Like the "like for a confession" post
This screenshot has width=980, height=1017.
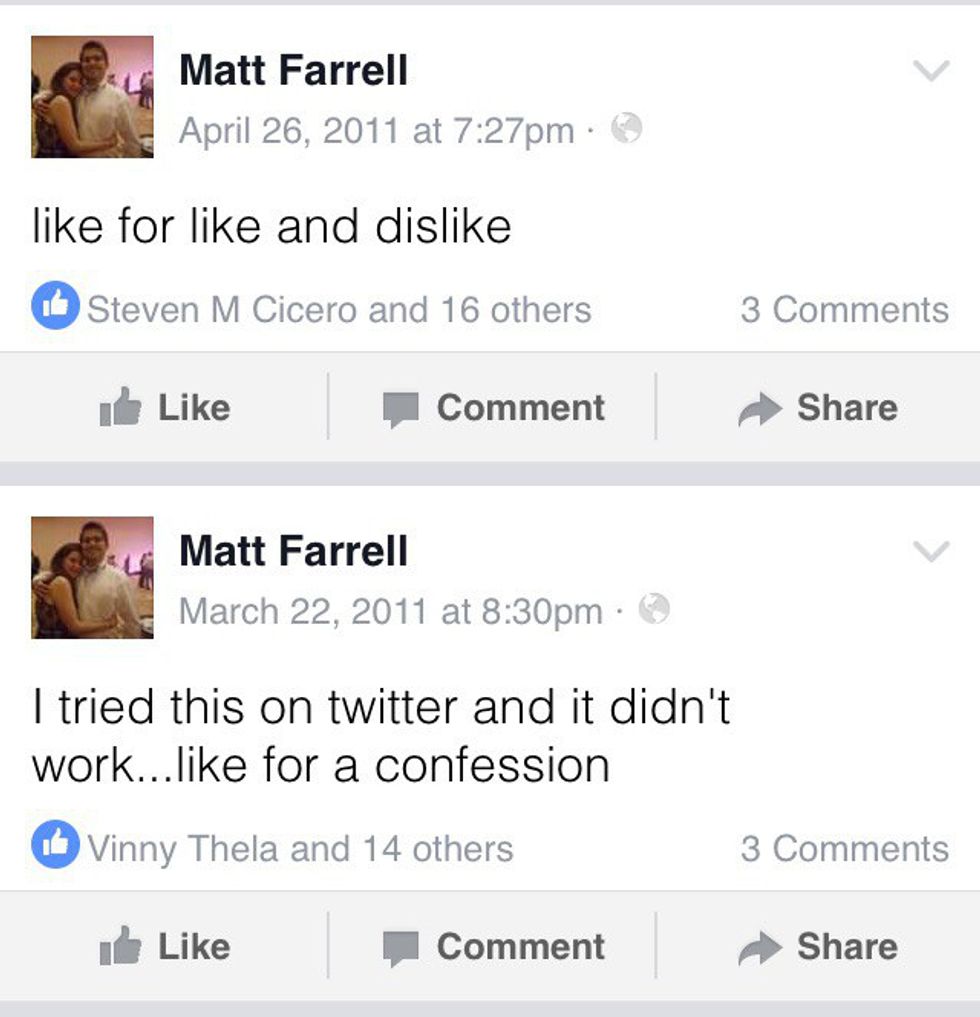pos(165,947)
